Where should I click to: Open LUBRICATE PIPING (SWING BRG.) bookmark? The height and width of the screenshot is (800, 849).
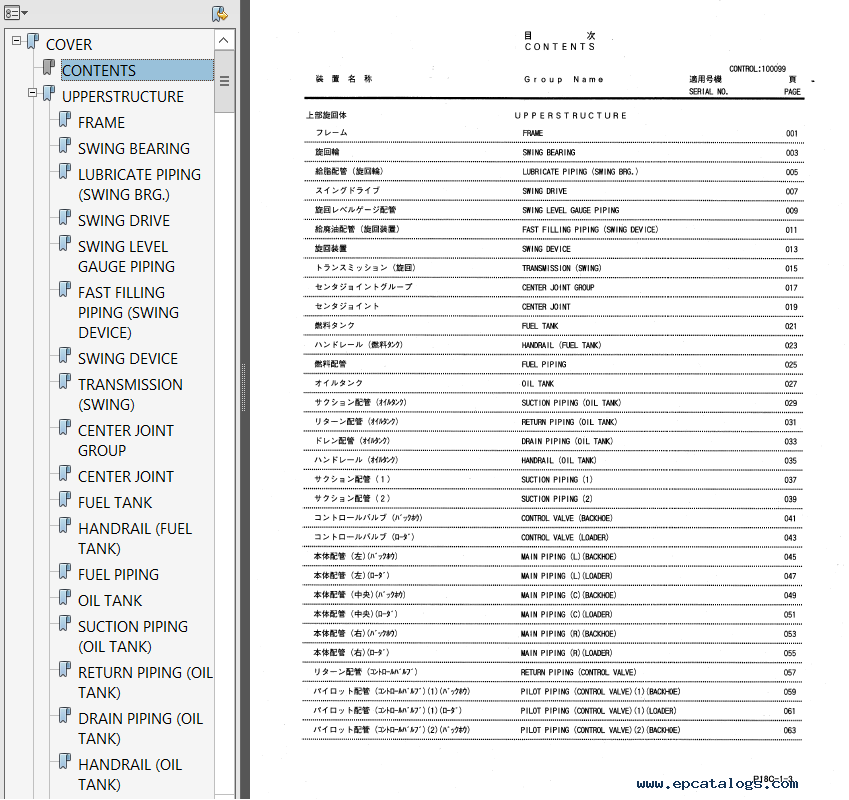click(139, 185)
